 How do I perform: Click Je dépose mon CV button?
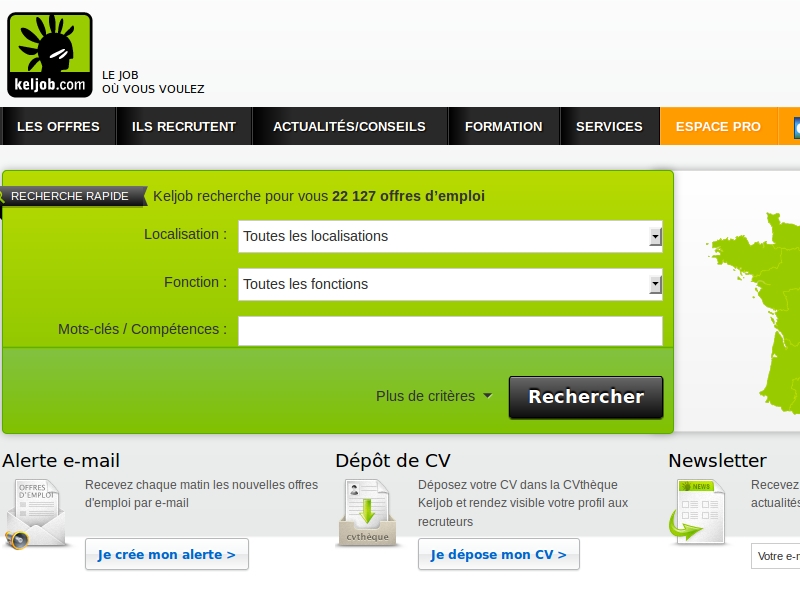pos(498,554)
